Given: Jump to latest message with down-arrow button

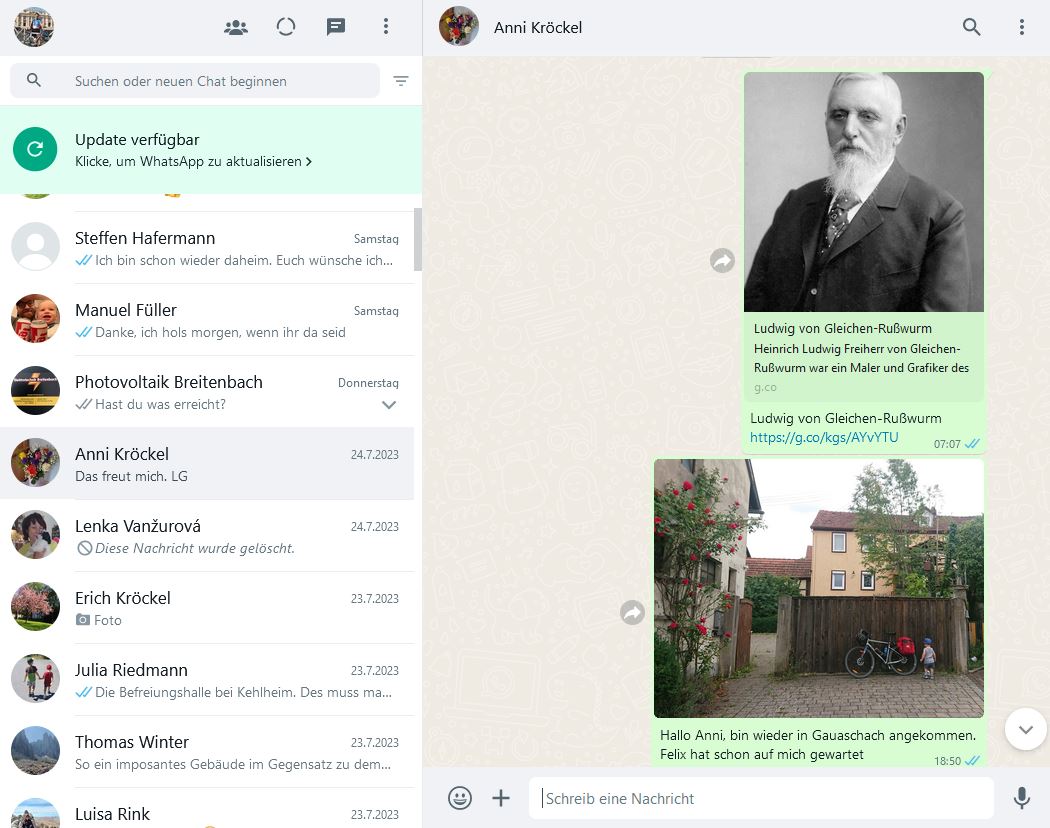Looking at the screenshot, I should click(1026, 730).
